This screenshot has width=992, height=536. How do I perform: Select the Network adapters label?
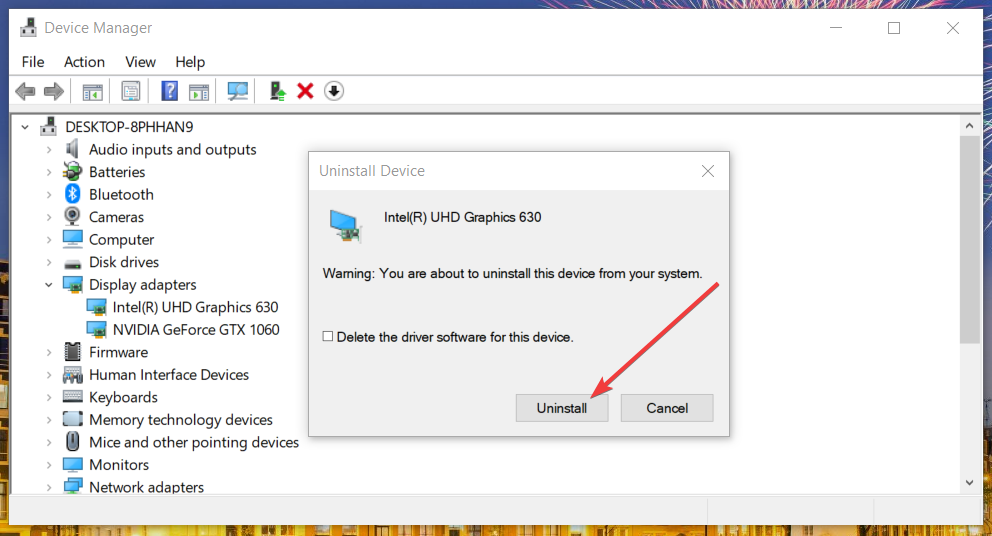point(146,487)
